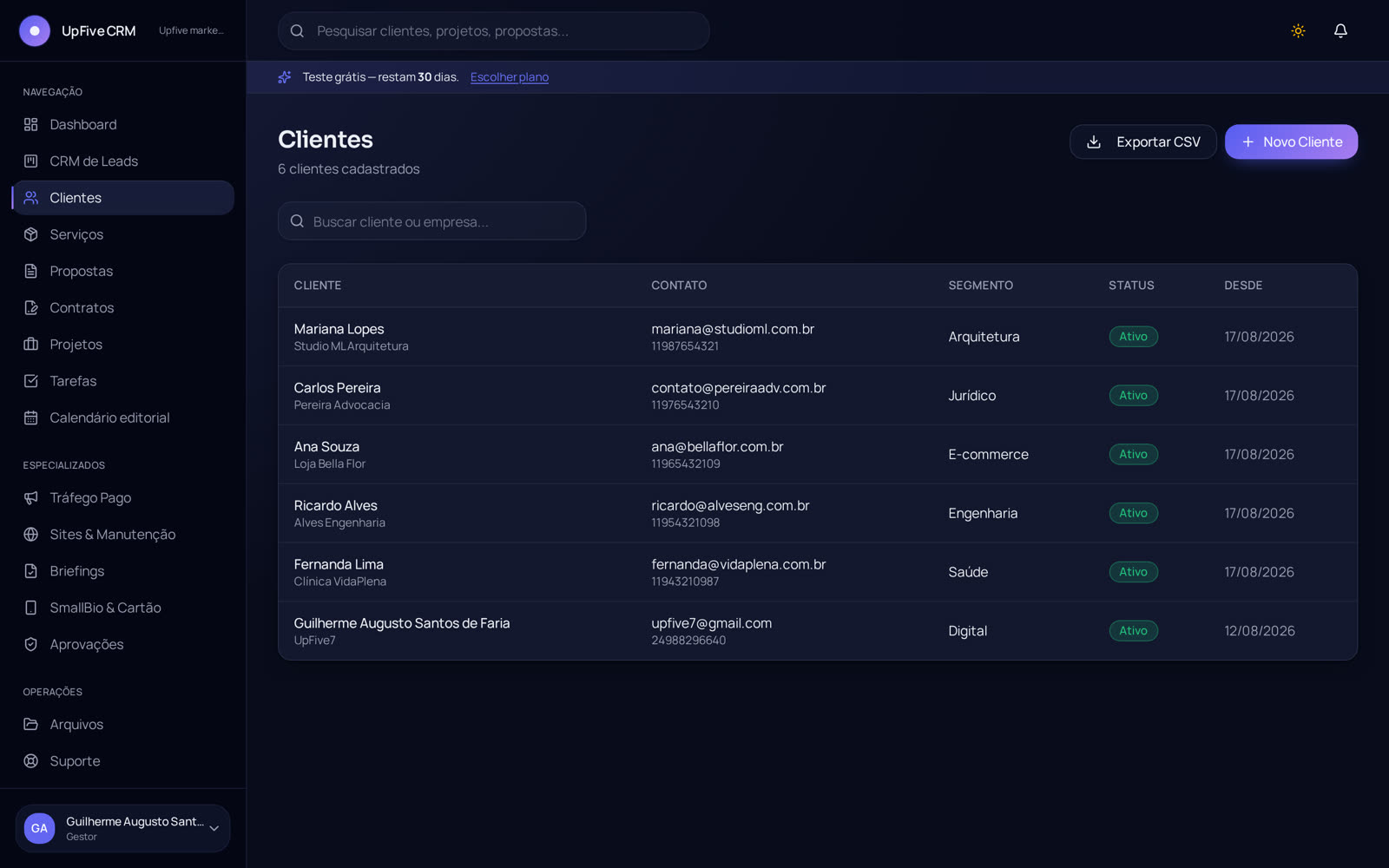1389x868 pixels.
Task: Go to the Clientes menu item
Action: coord(123,198)
